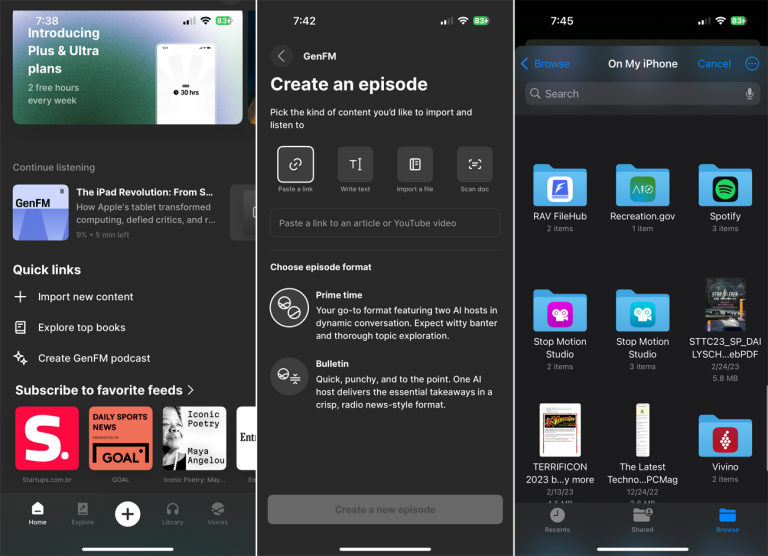Select the Bulletin episode format
The image size is (768, 556).
pyautogui.click(x=289, y=377)
